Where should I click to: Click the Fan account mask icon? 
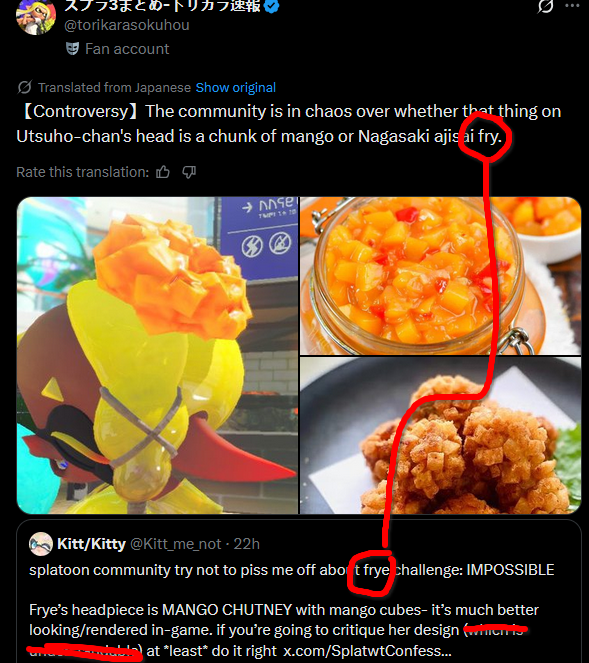point(73,49)
